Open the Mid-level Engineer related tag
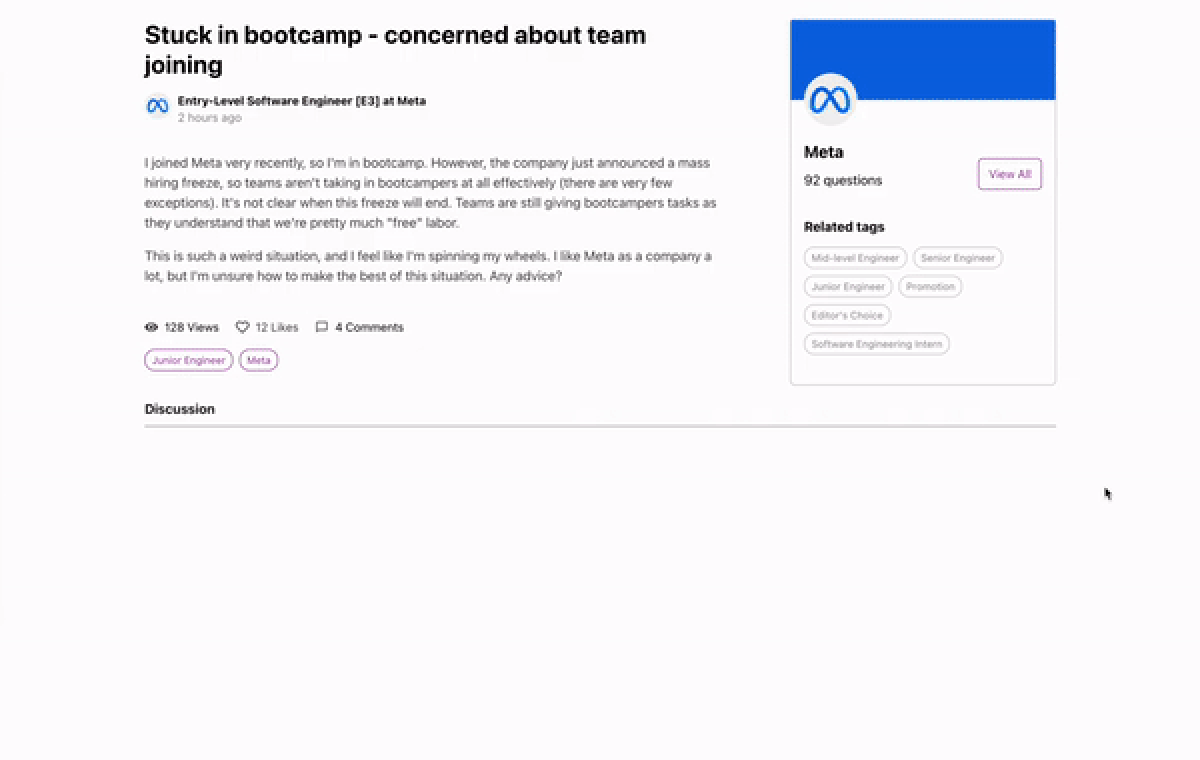Viewport: 1200px width, 760px height. (855, 258)
